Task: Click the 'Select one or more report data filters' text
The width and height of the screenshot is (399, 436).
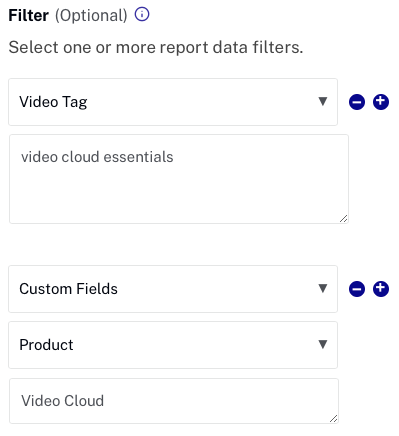Action: tap(156, 47)
